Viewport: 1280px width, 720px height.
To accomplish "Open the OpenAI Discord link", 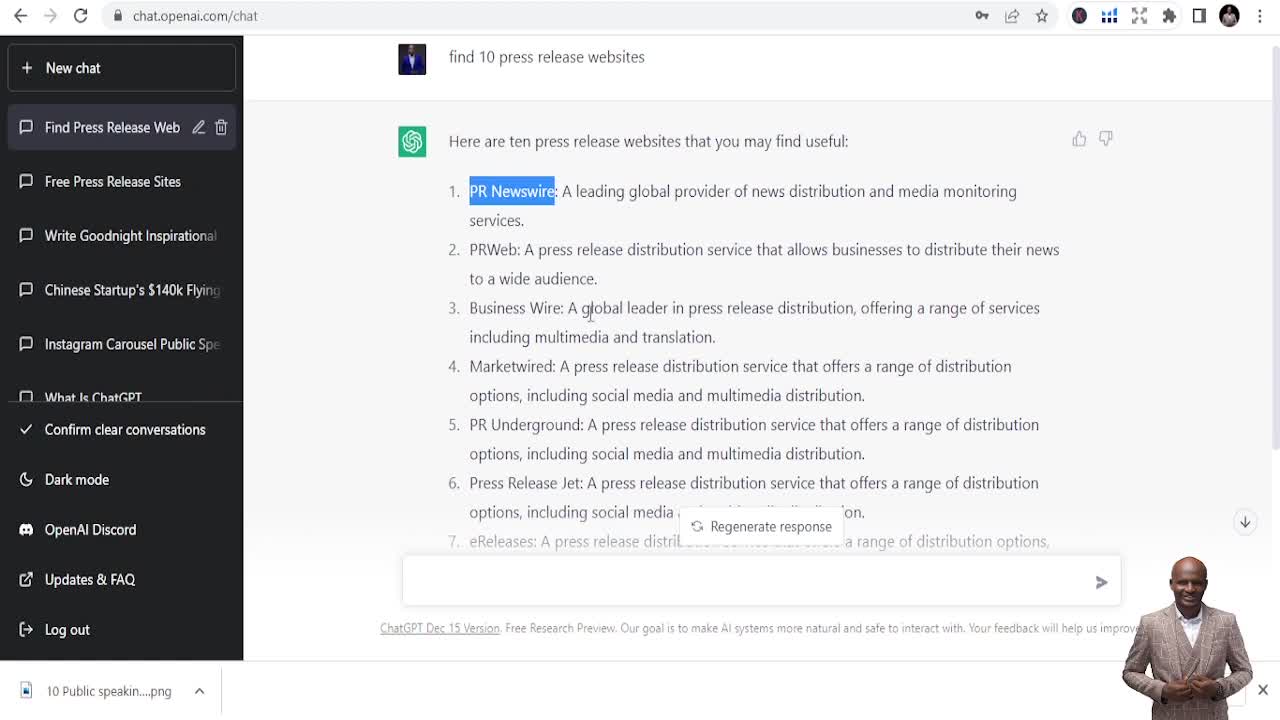I will coord(121,530).
